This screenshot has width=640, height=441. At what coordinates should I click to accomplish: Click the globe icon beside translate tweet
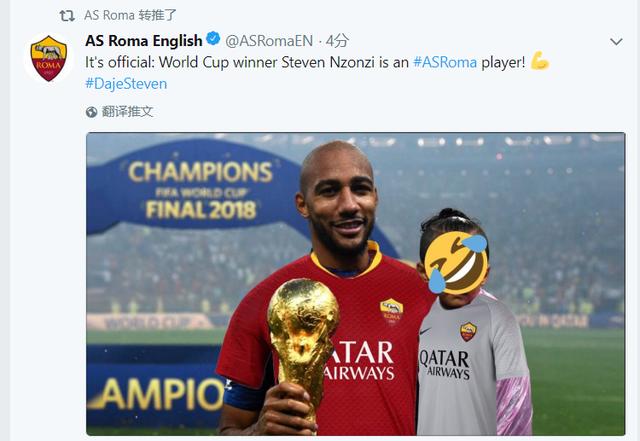pos(91,112)
